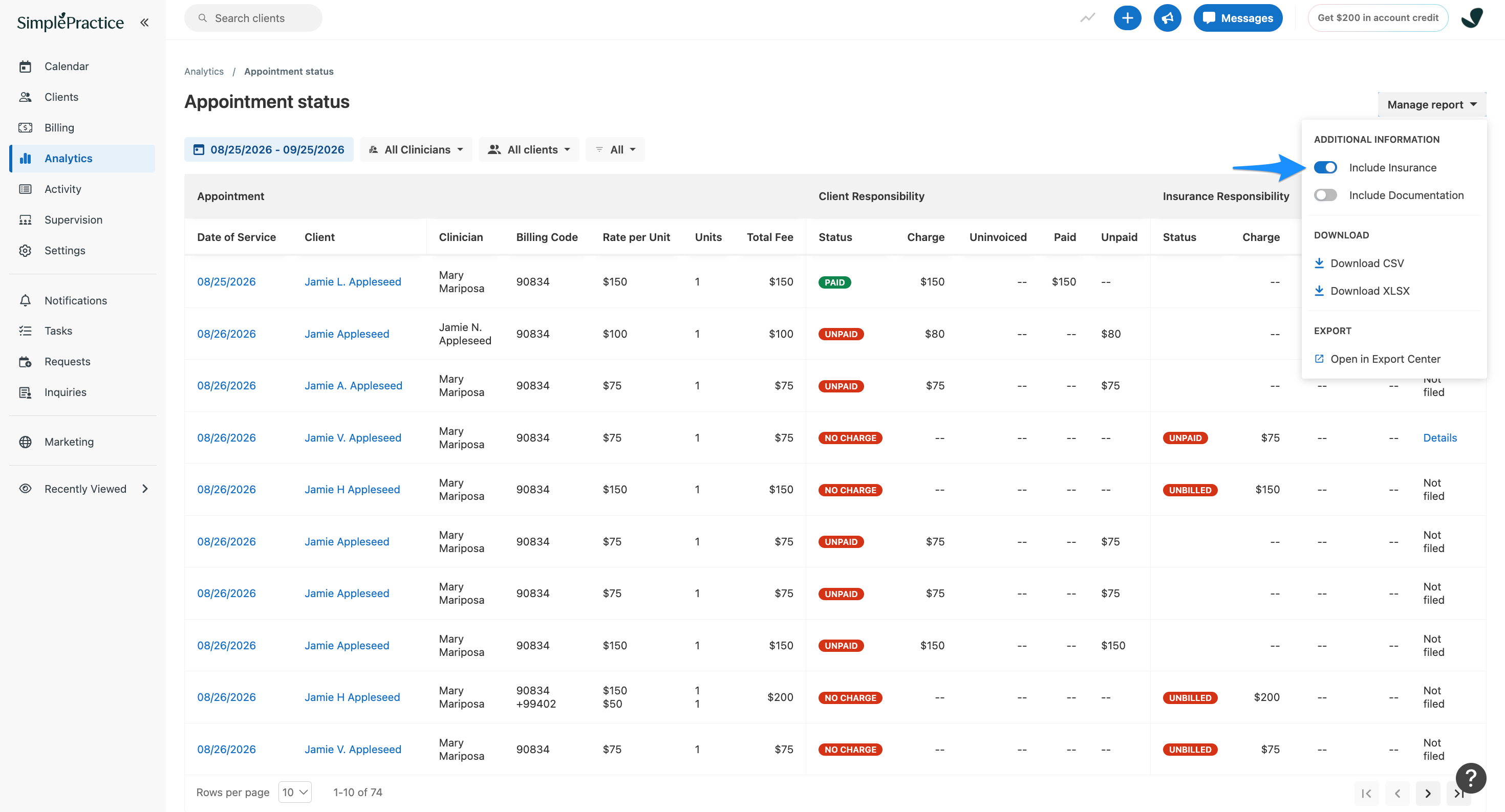Click the 1-10 of 74 pagination text
Screen dimensions: 1505x812
coord(357,792)
